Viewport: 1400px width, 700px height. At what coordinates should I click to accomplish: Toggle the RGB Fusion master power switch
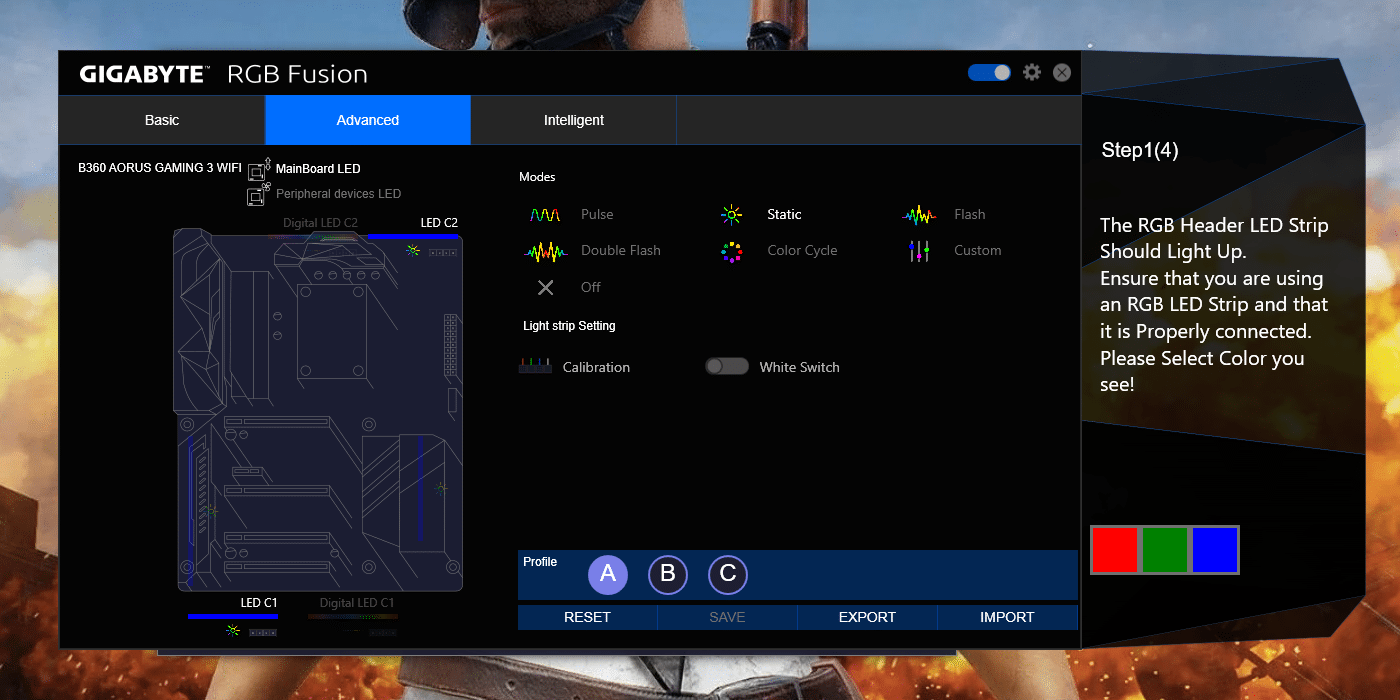(989, 72)
